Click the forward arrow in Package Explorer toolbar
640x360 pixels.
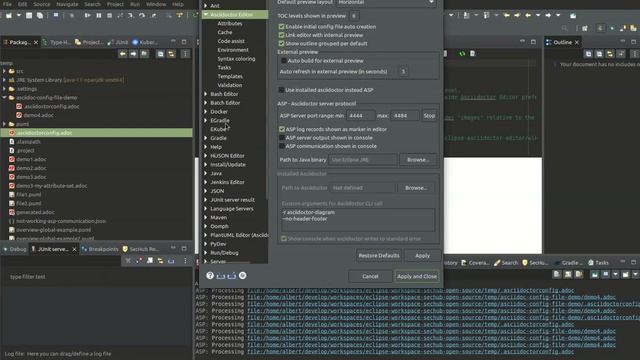coord(133,54)
